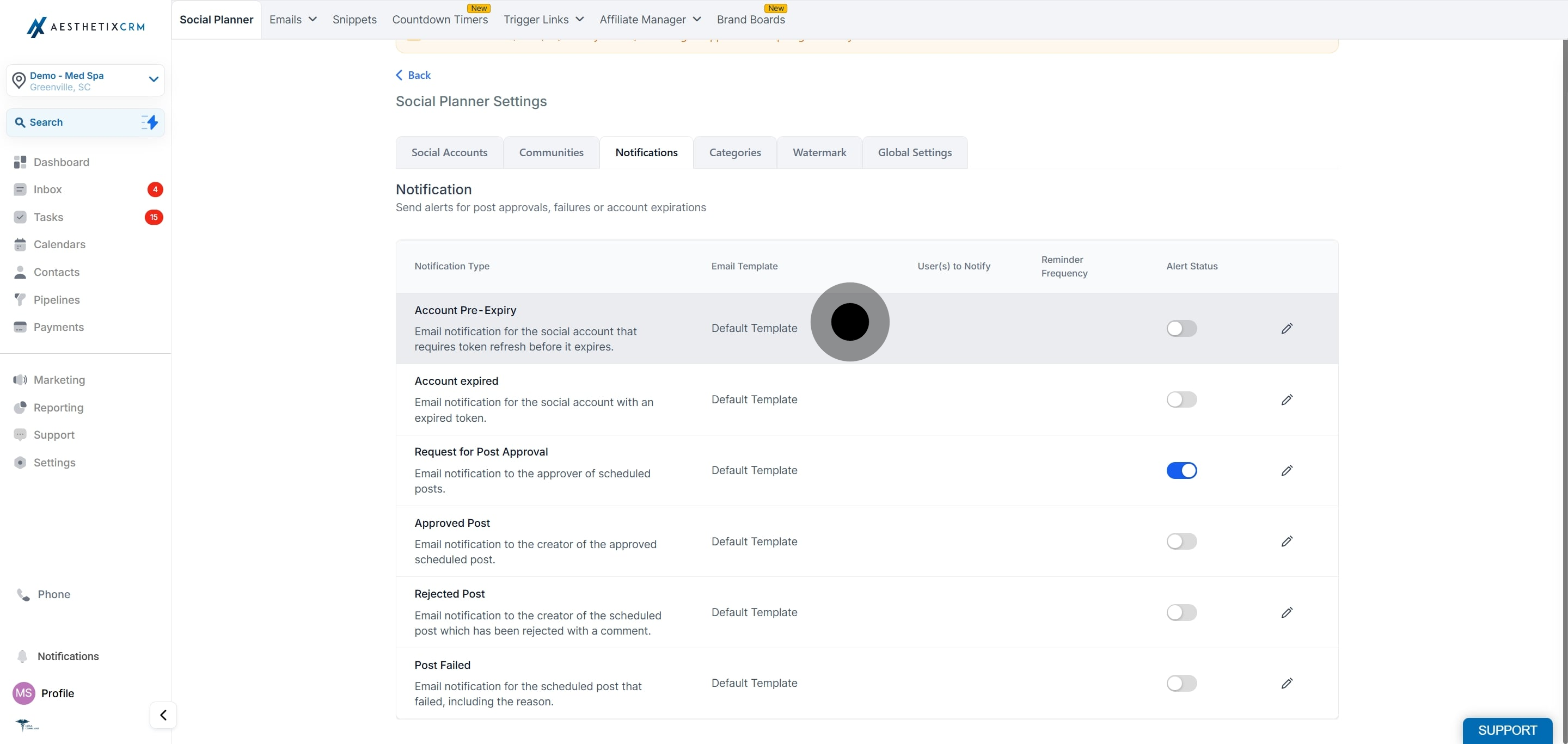Image resolution: width=1568 pixels, height=744 pixels.
Task: Open Calendars from sidebar icon
Action: (20, 244)
